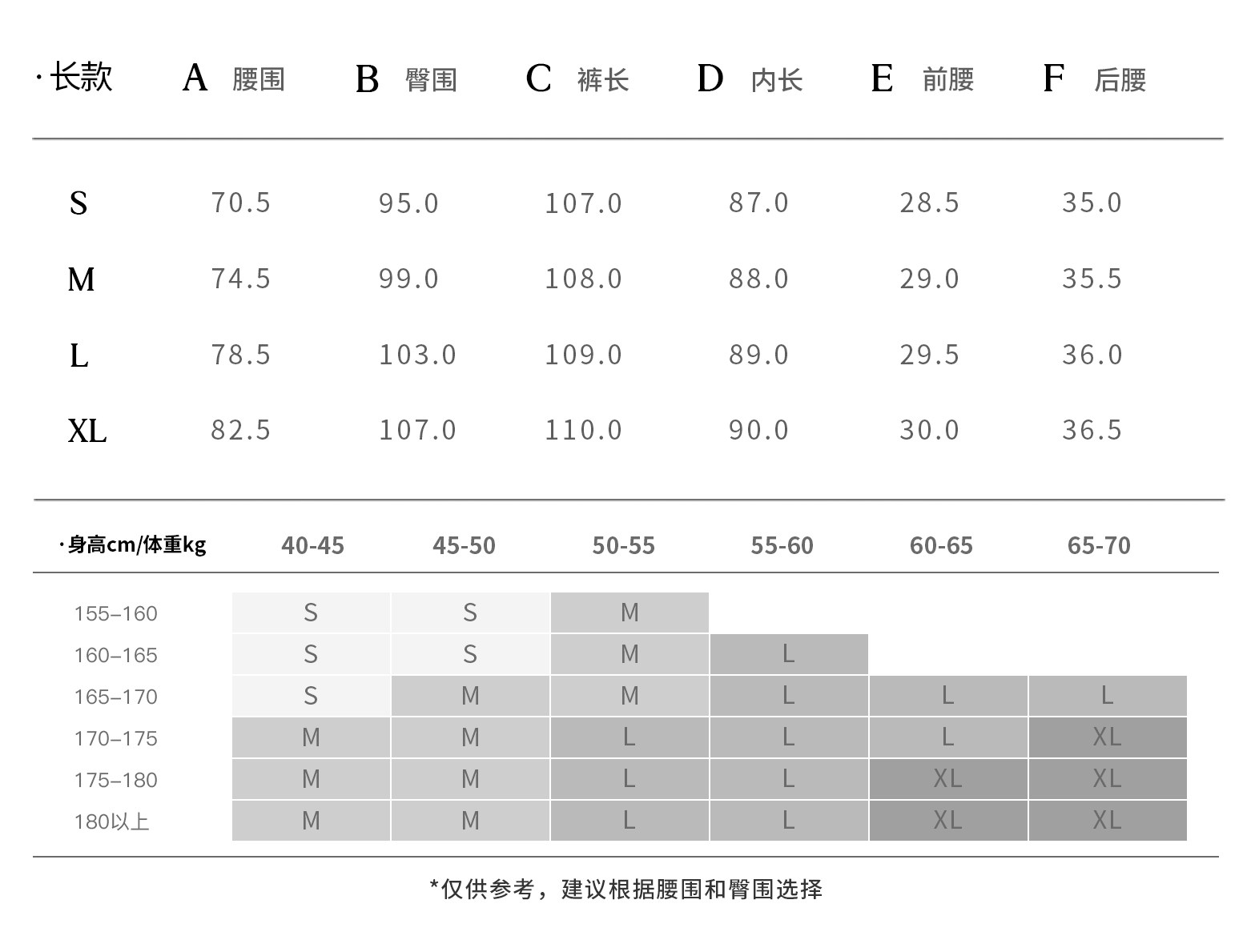Image resolution: width=1259 pixels, height=952 pixels.
Task: Click the 103.0 hip value for size L
Action: (x=417, y=355)
